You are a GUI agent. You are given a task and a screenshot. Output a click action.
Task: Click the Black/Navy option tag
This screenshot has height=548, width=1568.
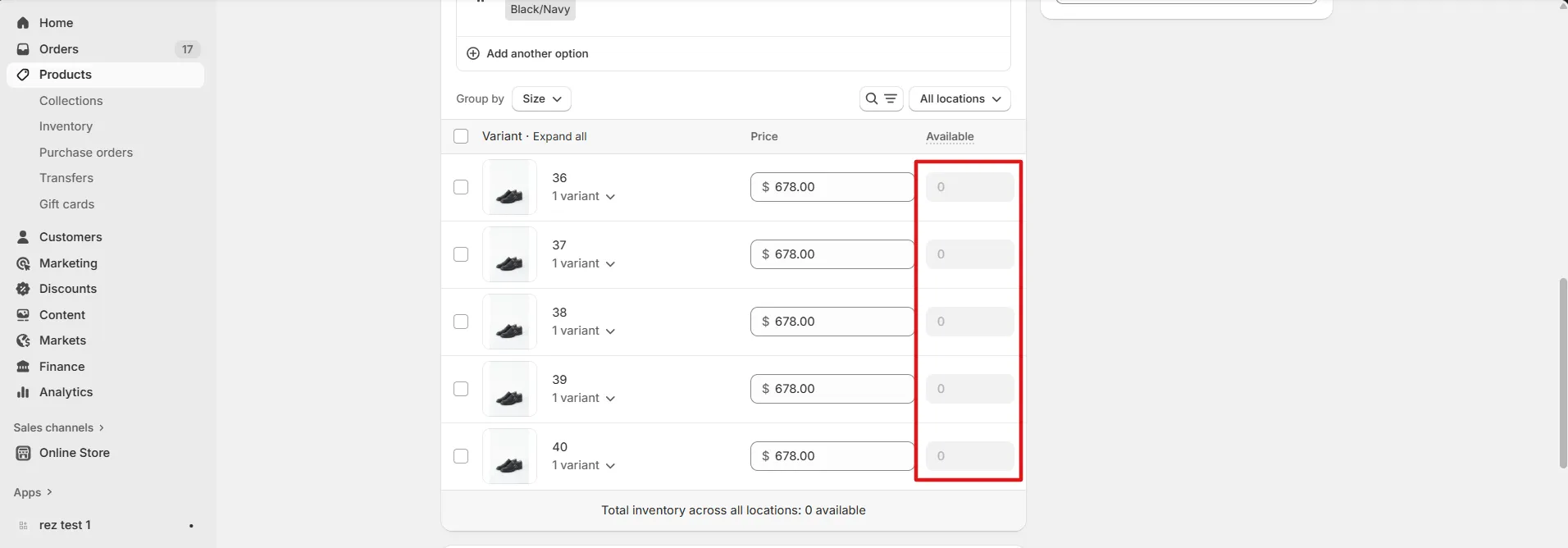coord(540,9)
